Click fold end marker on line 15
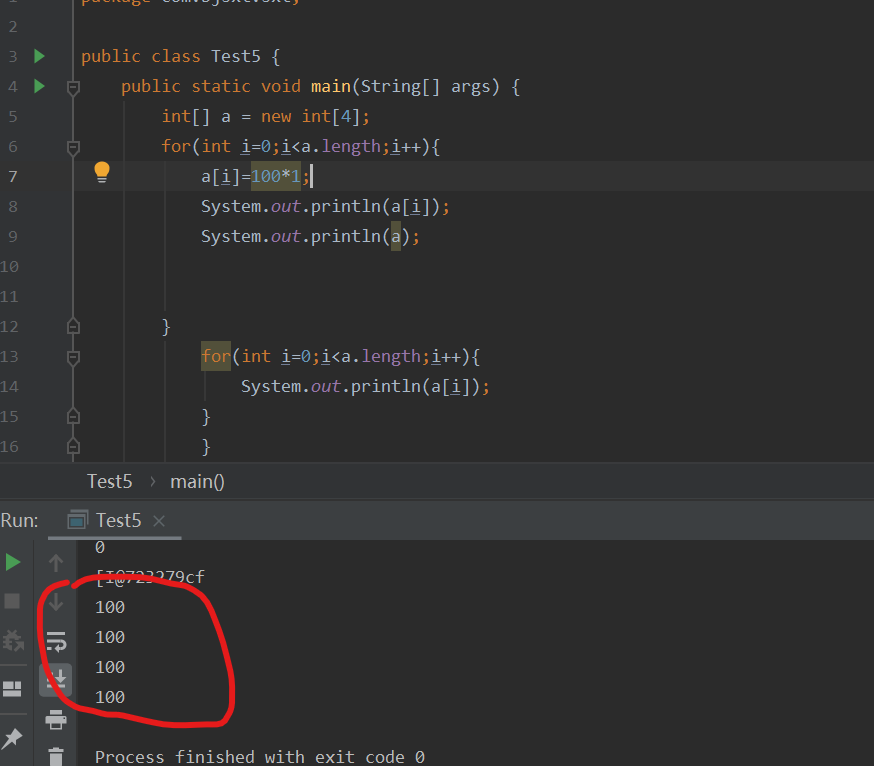Image resolution: width=874 pixels, height=766 pixels. tap(73, 416)
